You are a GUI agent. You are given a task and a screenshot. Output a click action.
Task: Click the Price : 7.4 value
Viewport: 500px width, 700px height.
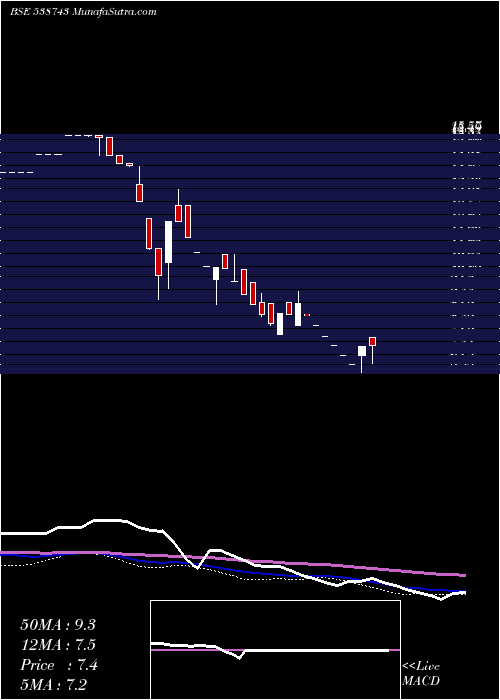click(59, 665)
